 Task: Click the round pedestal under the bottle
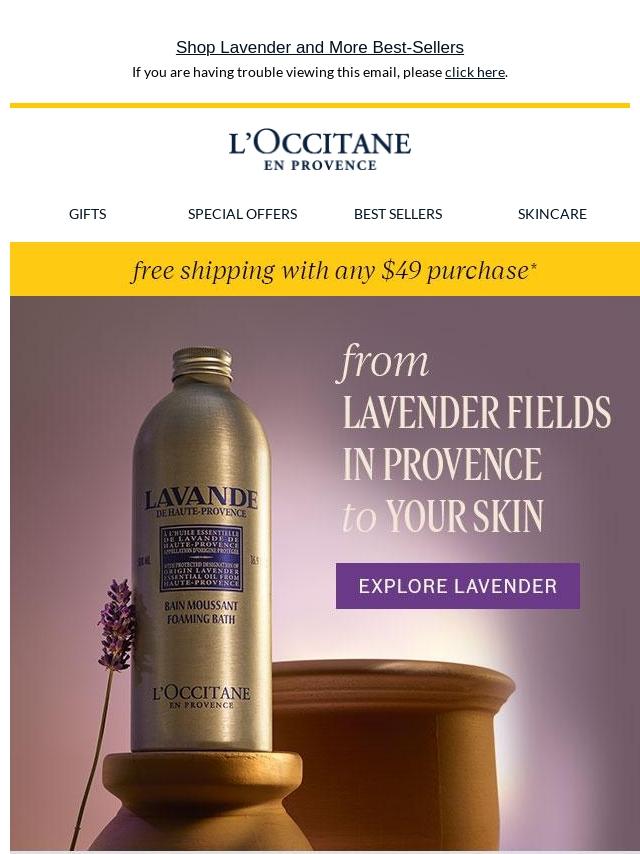click(x=202, y=784)
